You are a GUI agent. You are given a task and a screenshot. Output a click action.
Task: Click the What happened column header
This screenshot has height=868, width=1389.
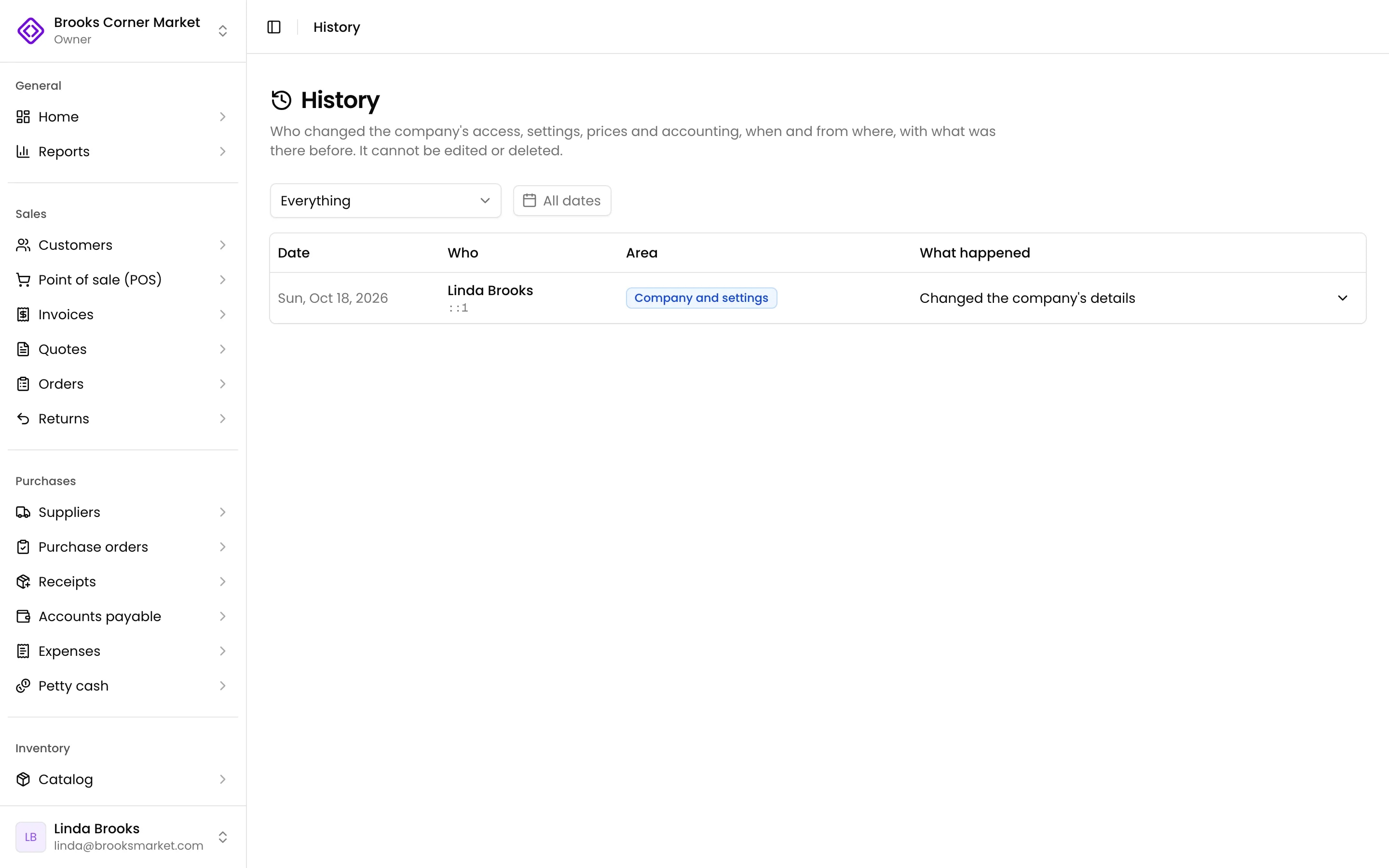click(975, 253)
